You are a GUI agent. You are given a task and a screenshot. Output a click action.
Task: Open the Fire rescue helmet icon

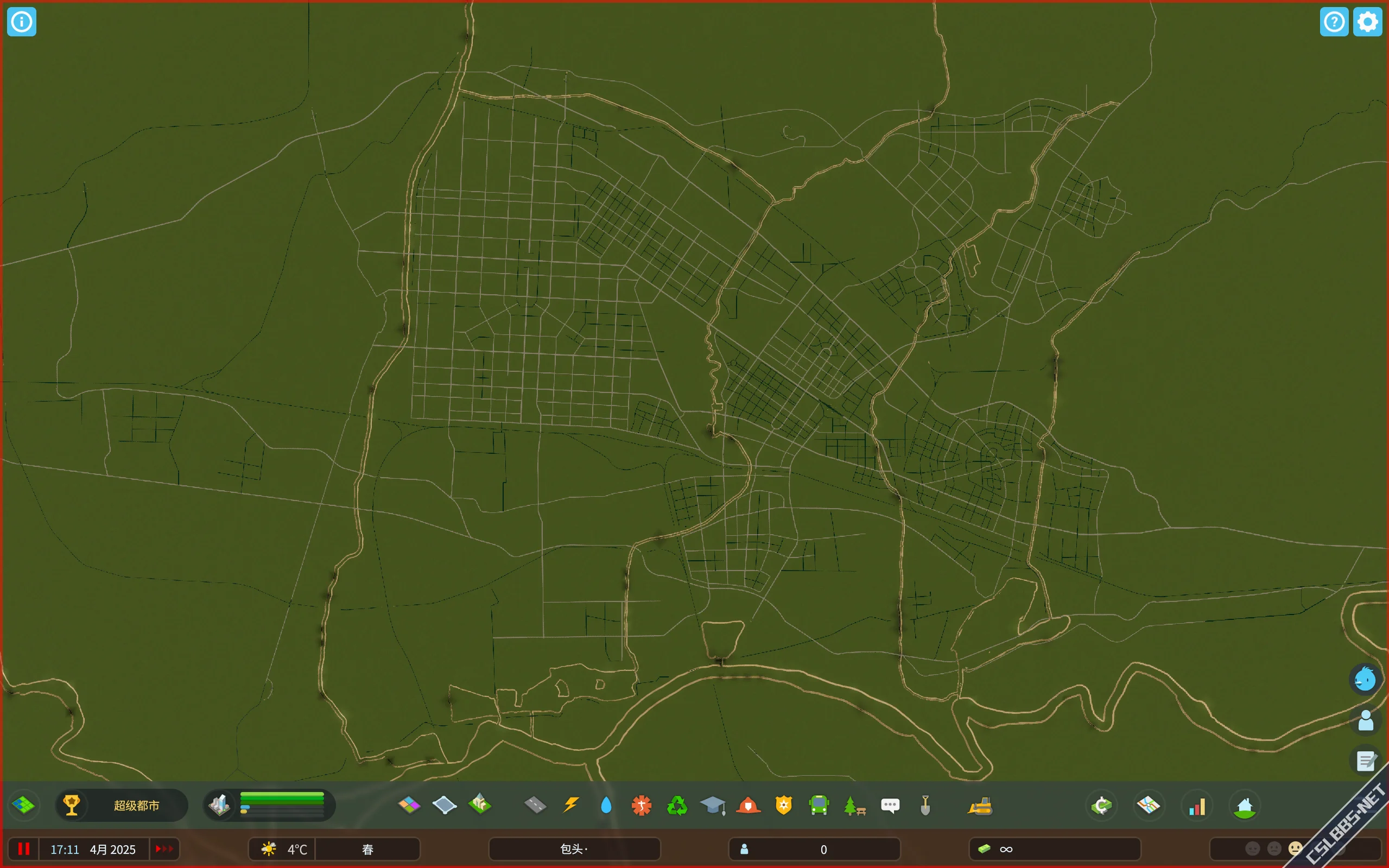748,806
